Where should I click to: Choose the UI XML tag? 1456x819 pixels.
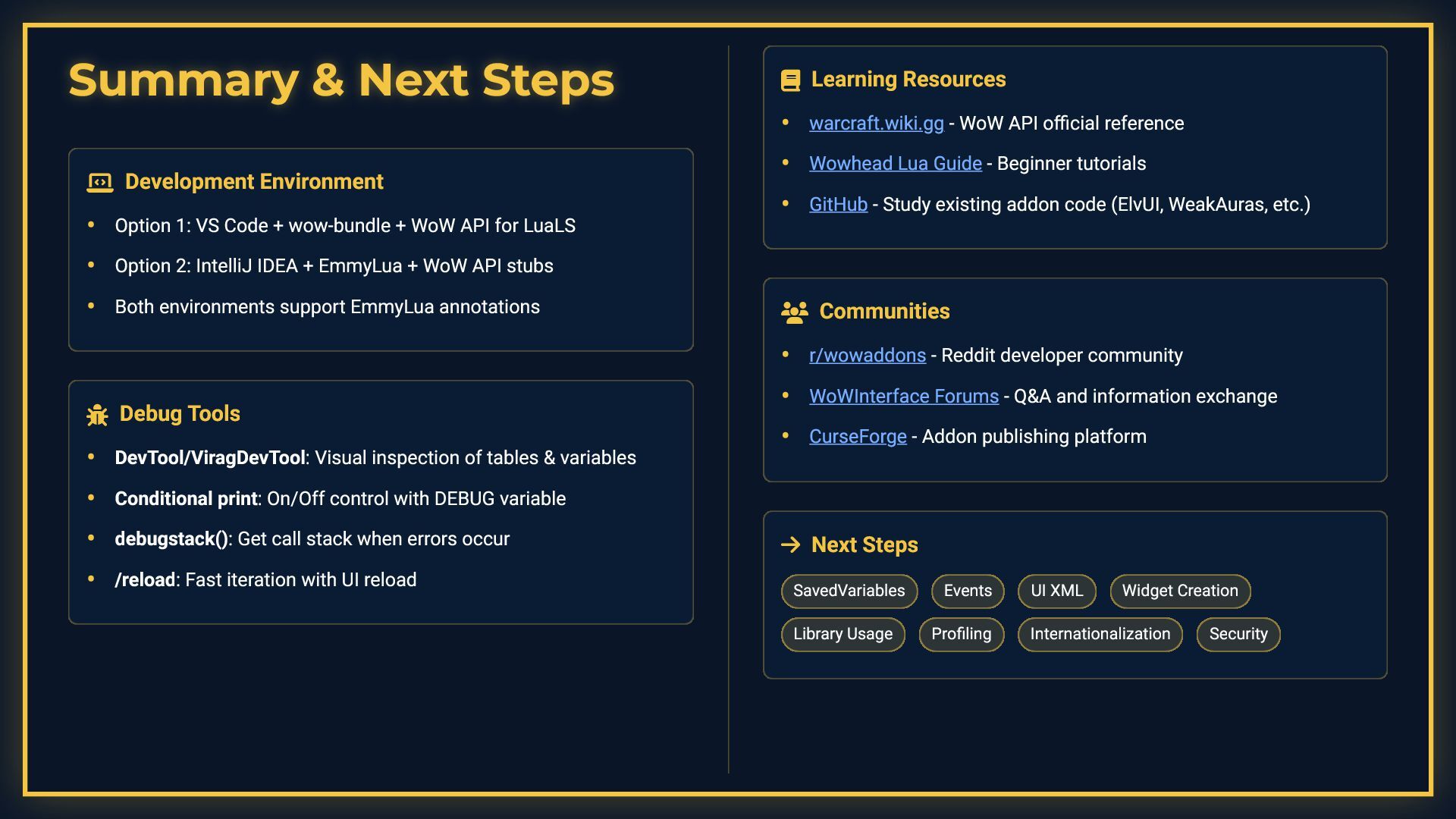tap(1056, 591)
